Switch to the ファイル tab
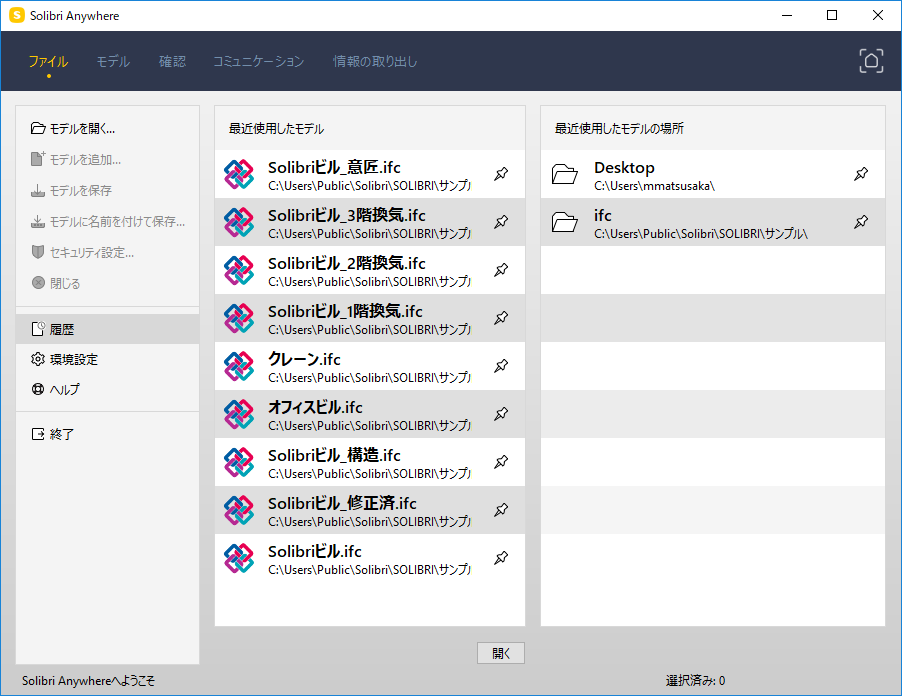 coord(48,61)
